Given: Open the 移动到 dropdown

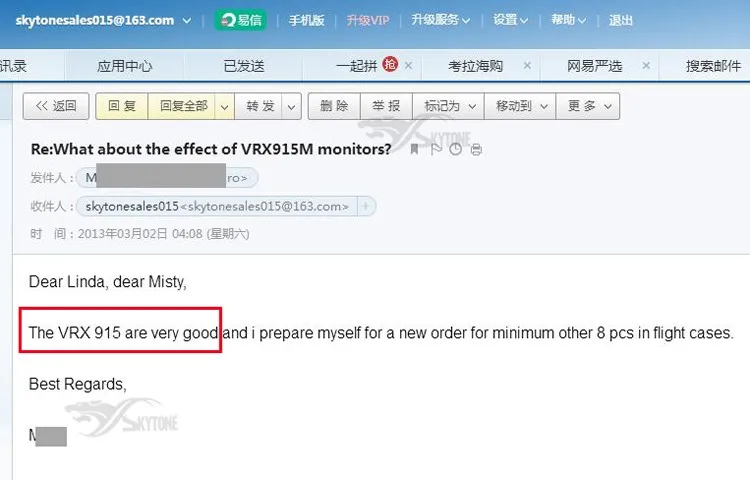Looking at the screenshot, I should tap(520, 106).
